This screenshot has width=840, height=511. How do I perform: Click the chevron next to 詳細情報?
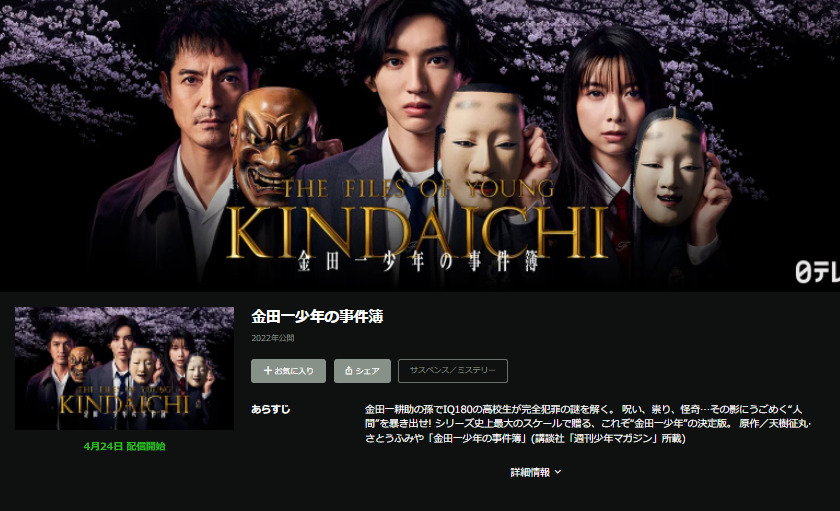tap(558, 472)
